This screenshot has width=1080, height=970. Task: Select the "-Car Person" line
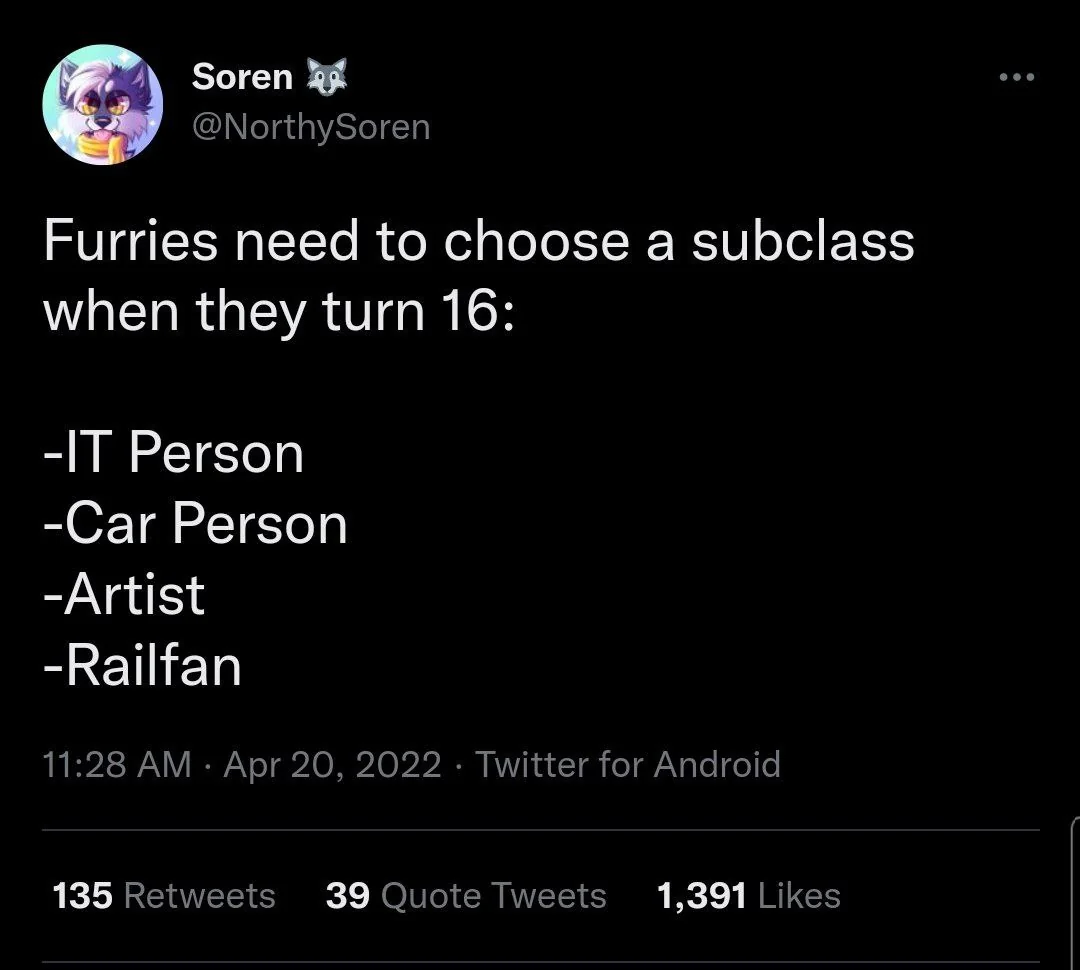pyautogui.click(x=196, y=524)
